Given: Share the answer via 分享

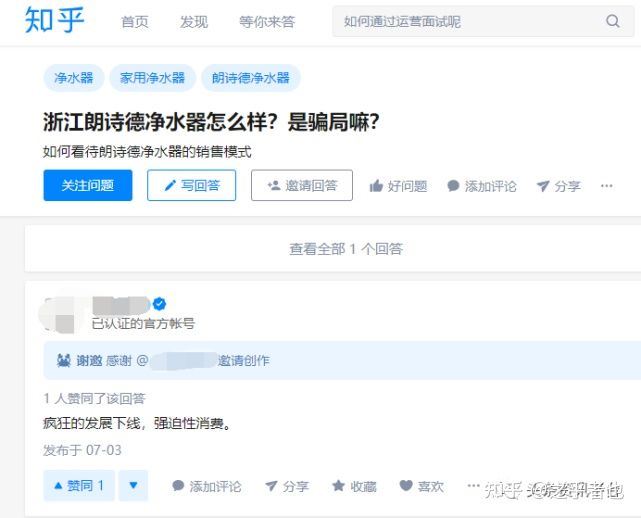Looking at the screenshot, I should (271, 486).
